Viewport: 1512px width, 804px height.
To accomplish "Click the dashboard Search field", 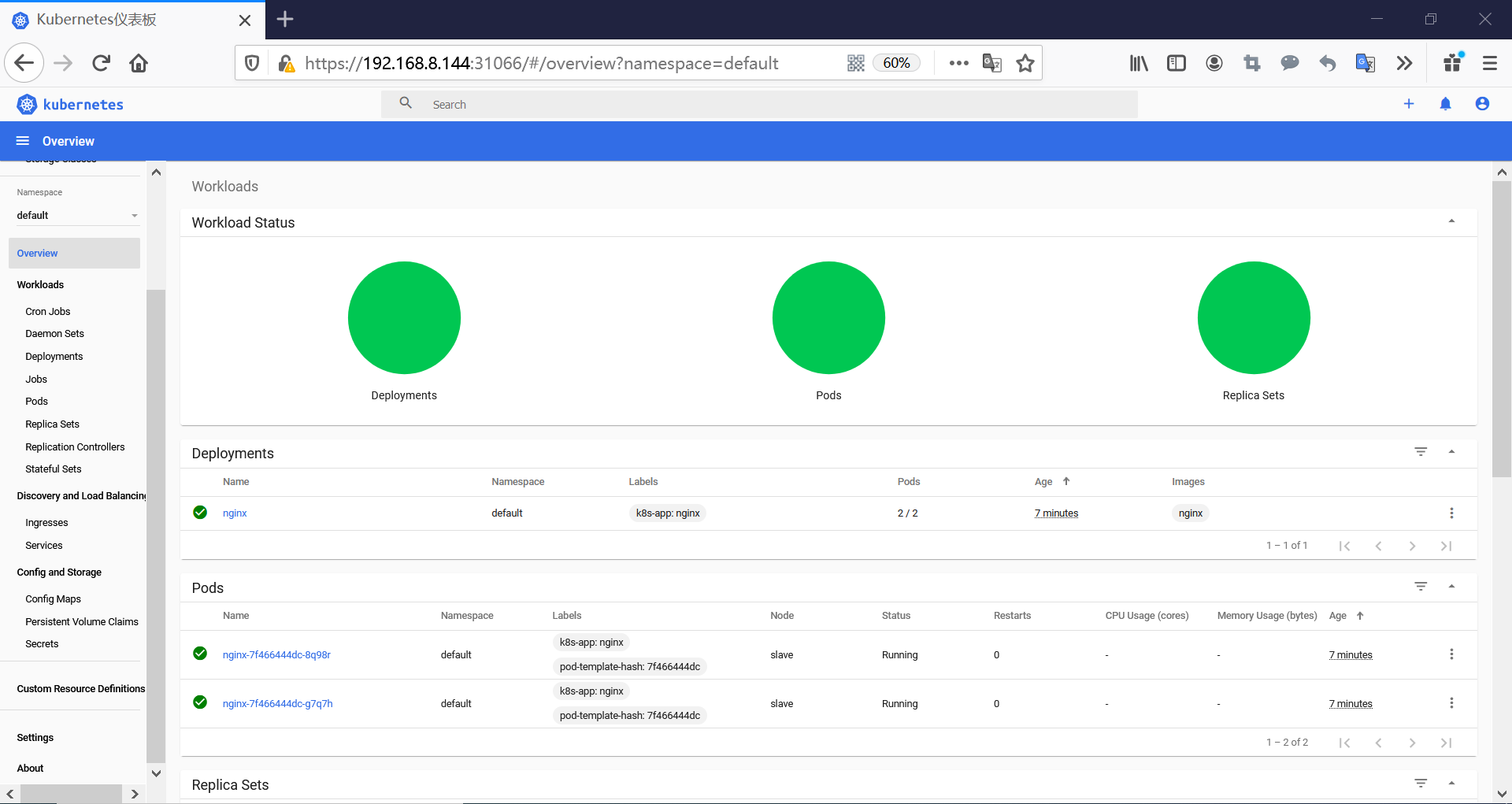I will (759, 104).
